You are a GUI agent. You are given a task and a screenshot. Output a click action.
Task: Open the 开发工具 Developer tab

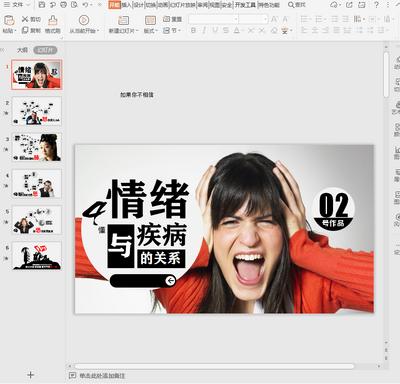click(245, 5)
